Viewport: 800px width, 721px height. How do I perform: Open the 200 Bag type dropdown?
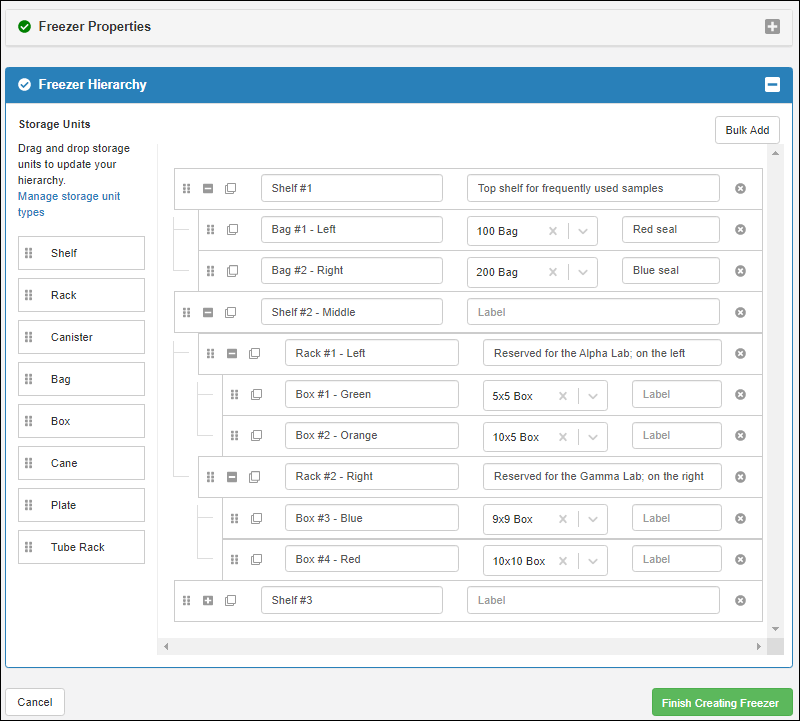[x=583, y=272]
